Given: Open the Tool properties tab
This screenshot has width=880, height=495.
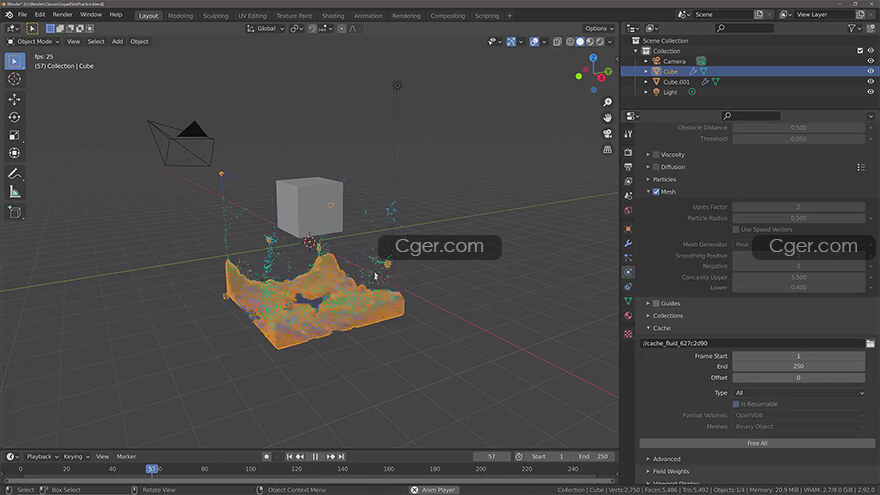Looking at the screenshot, I should [628, 134].
